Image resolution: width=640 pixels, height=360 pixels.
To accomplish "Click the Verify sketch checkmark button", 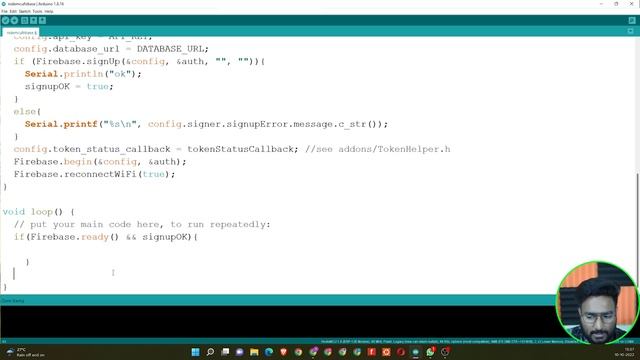I will 5,20.
